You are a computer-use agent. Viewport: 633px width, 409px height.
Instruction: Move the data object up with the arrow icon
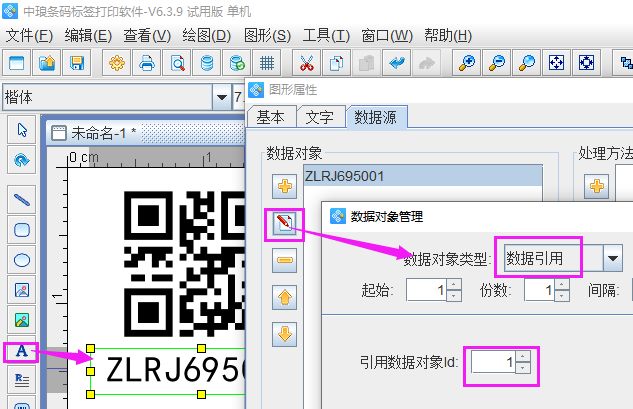284,297
